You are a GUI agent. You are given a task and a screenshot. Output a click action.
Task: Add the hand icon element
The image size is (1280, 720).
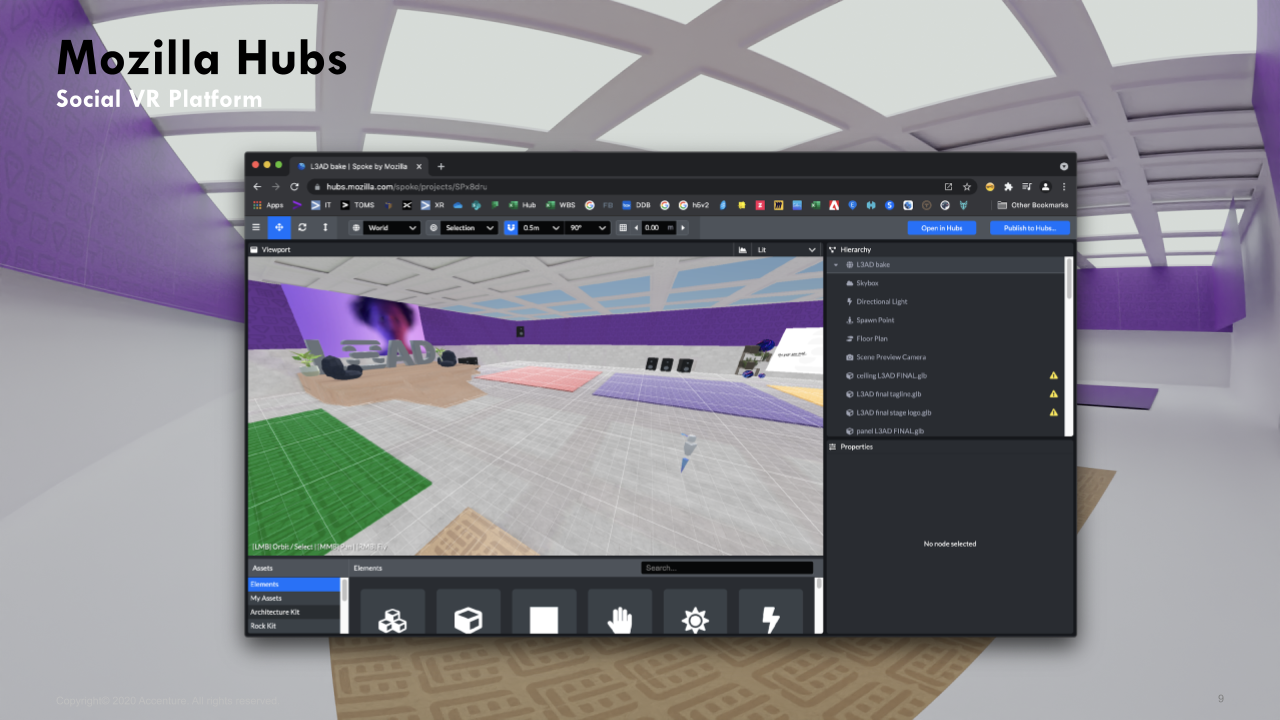[620, 612]
